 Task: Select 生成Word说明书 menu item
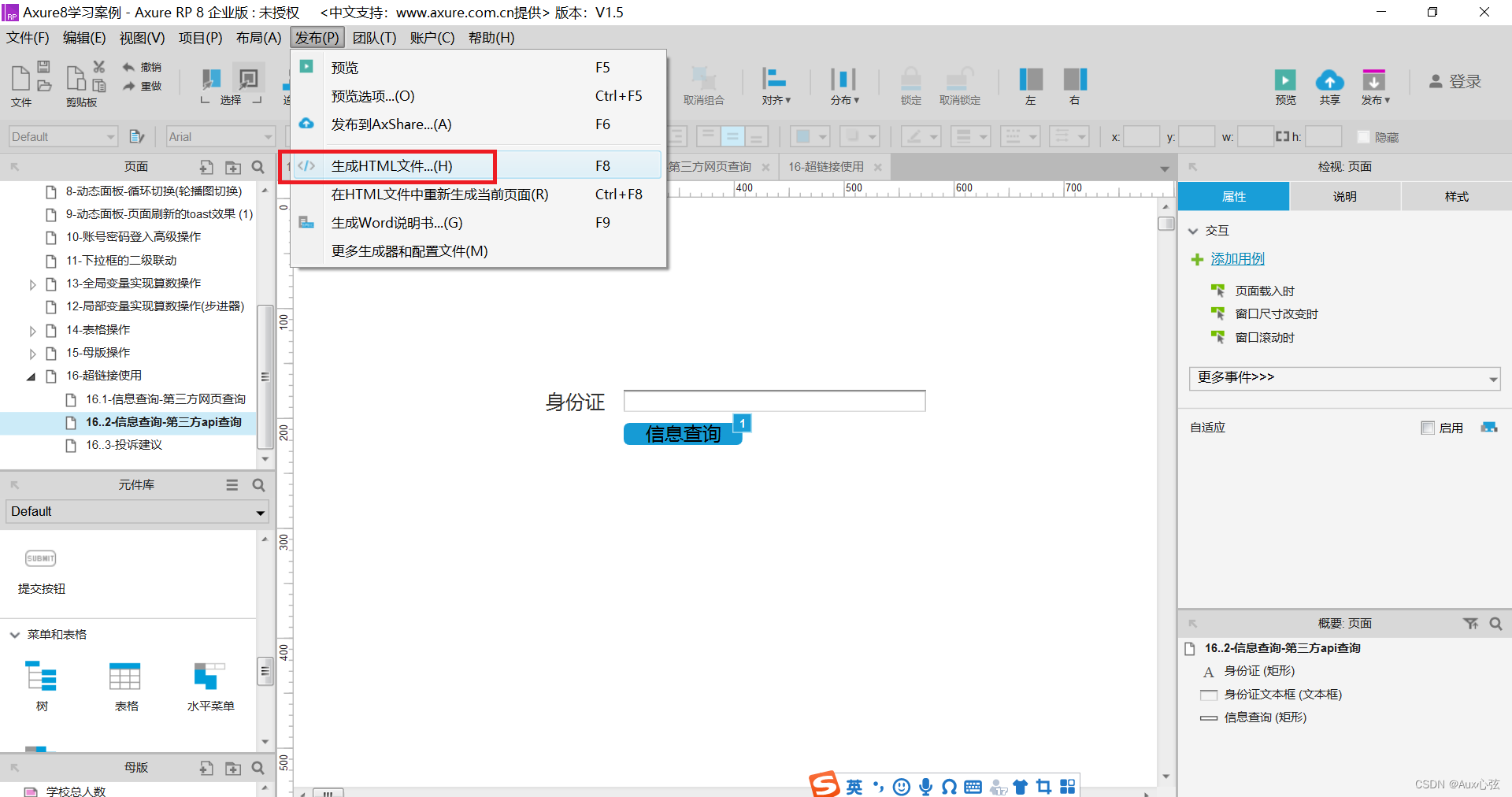[x=478, y=223]
